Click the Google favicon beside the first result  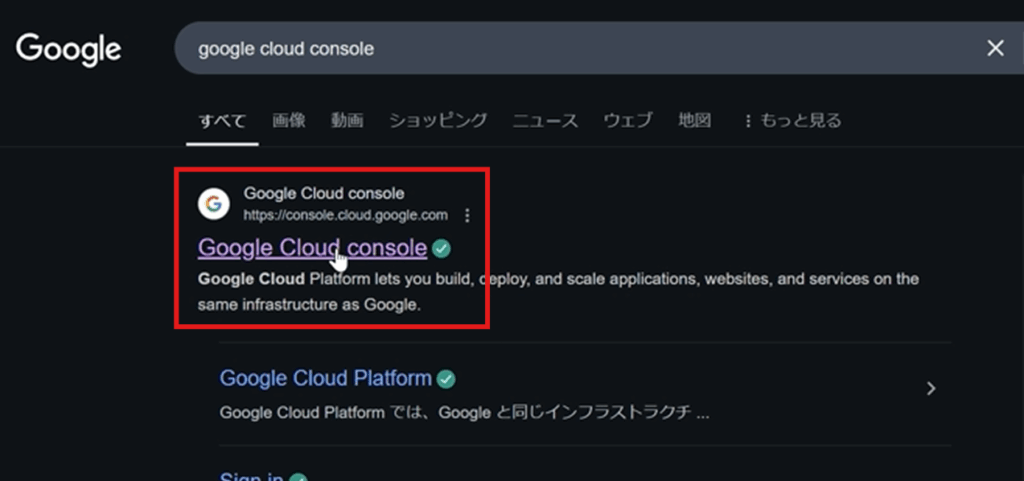[213, 204]
